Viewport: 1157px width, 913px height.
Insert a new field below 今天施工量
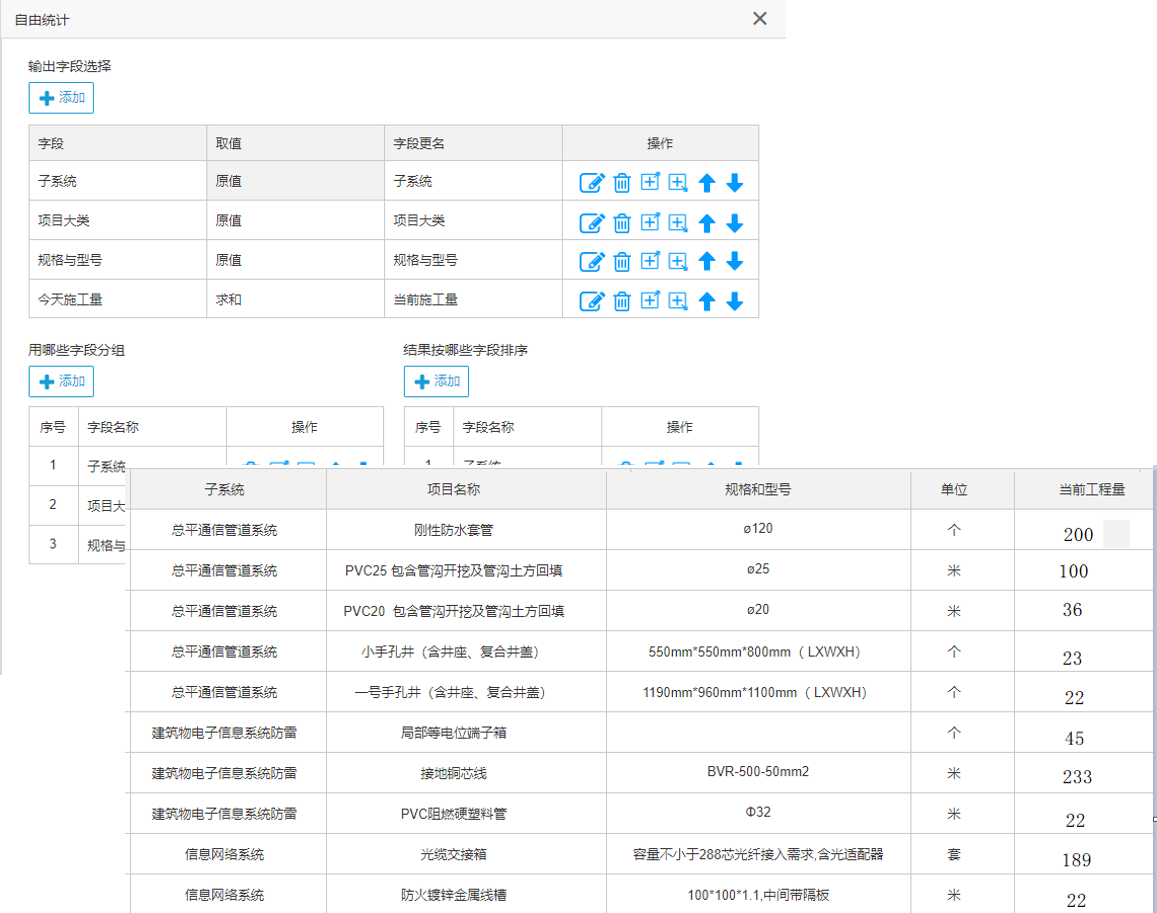(677, 299)
